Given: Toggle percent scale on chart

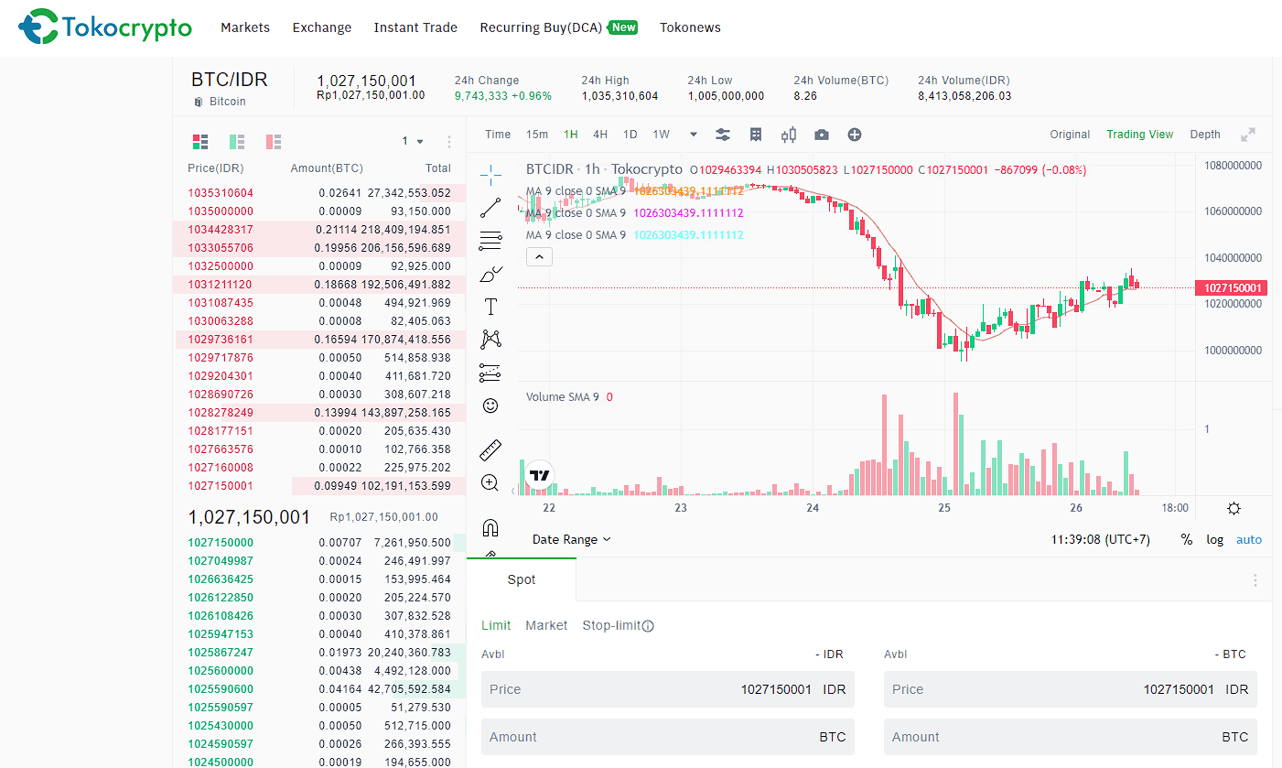Looking at the screenshot, I should tap(1186, 539).
